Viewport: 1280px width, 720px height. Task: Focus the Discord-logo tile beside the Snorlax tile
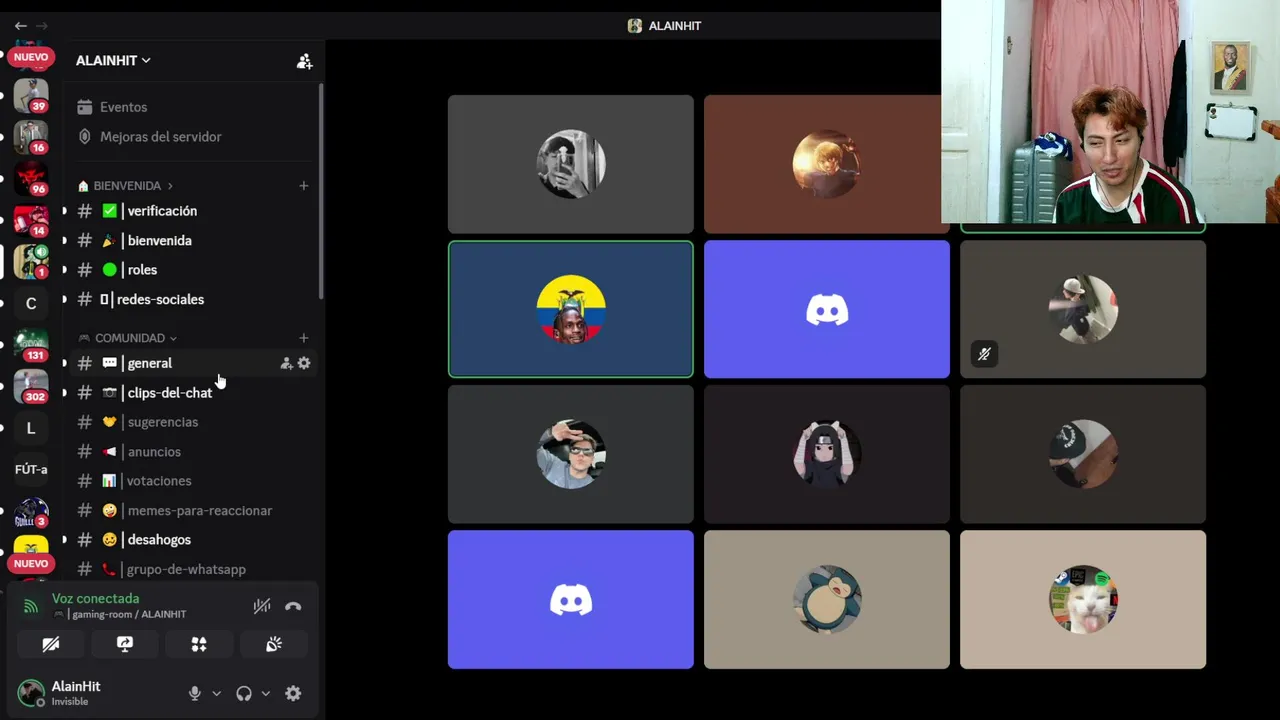click(571, 599)
